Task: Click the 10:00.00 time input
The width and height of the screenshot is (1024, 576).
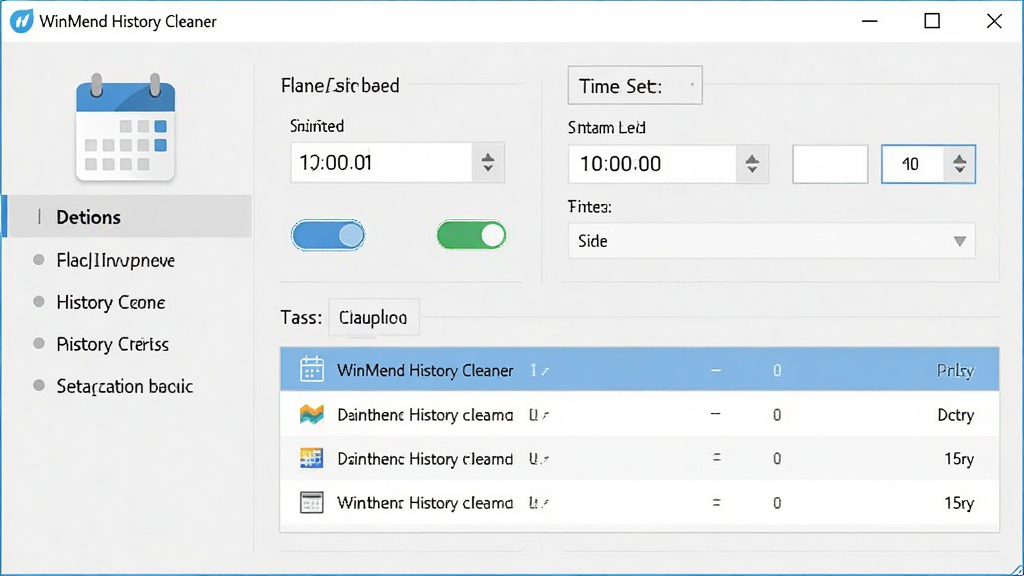Action: (652, 164)
